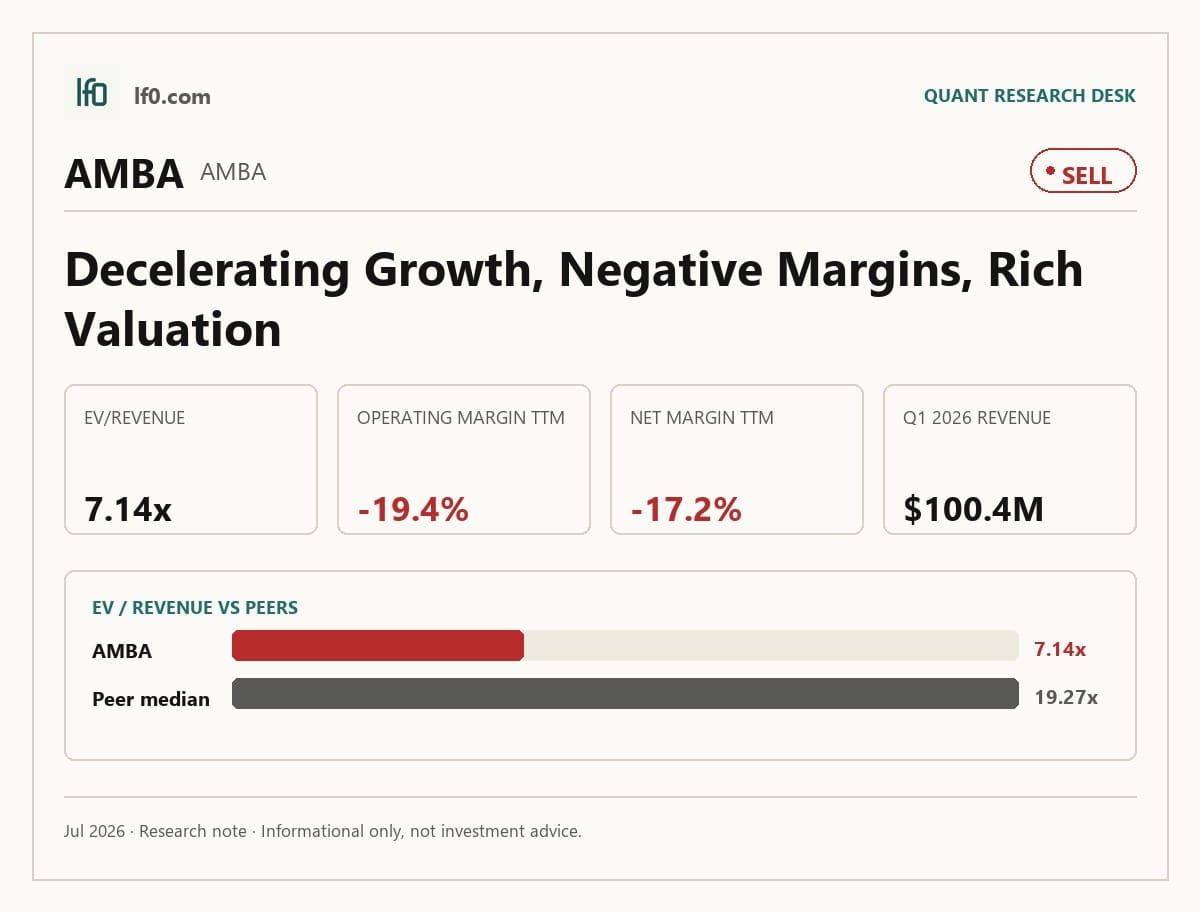Click the Jul 2026 research note footer
The width and height of the screenshot is (1200, 912).
click(x=323, y=831)
